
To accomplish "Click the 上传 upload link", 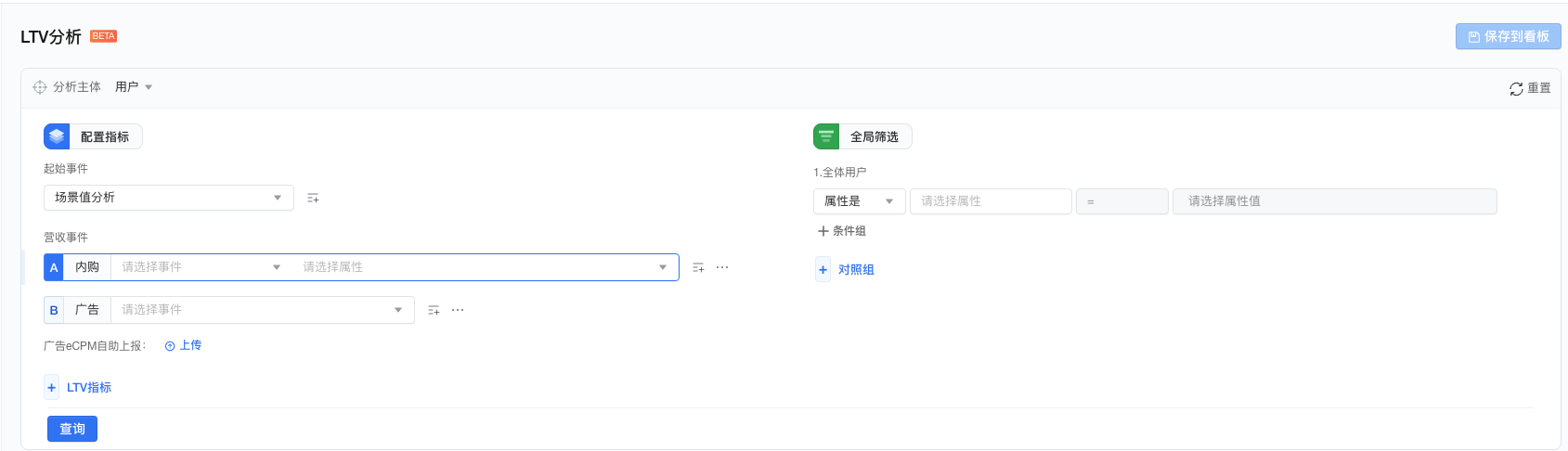I will pos(183,345).
